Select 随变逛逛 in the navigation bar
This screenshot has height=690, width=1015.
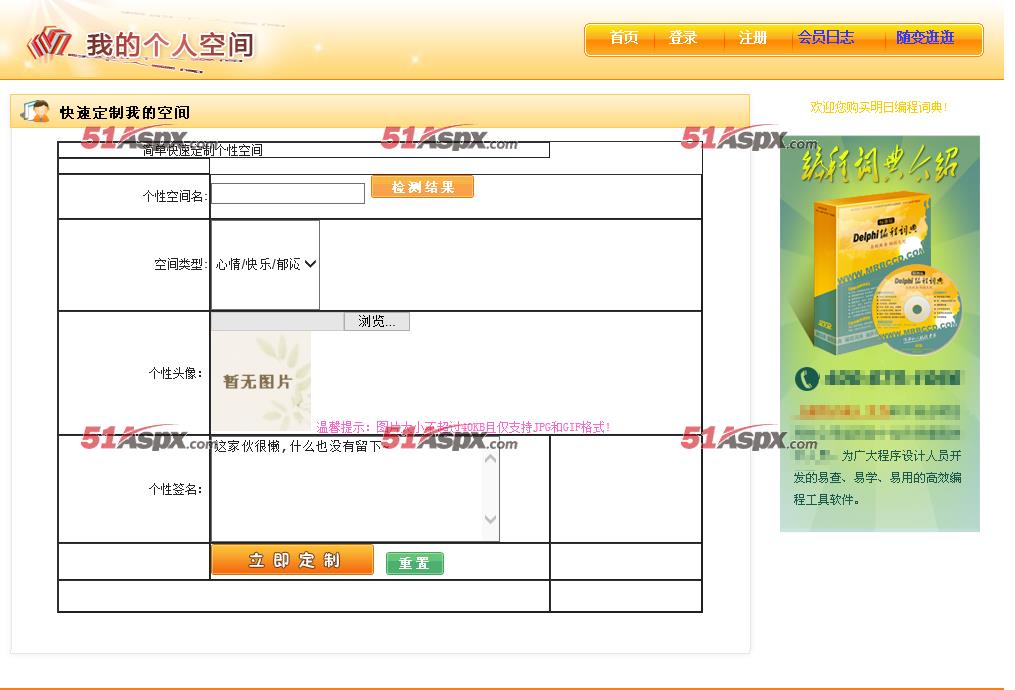pos(925,38)
